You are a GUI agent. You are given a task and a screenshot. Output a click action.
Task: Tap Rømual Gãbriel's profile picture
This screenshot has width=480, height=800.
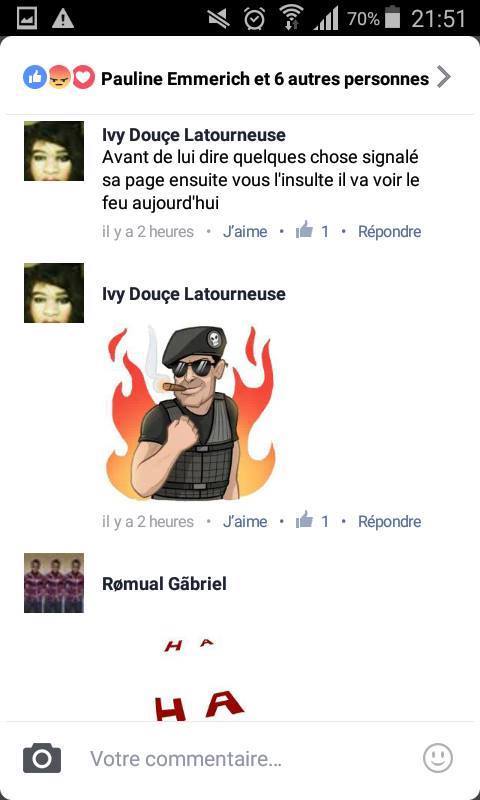pos(54,583)
